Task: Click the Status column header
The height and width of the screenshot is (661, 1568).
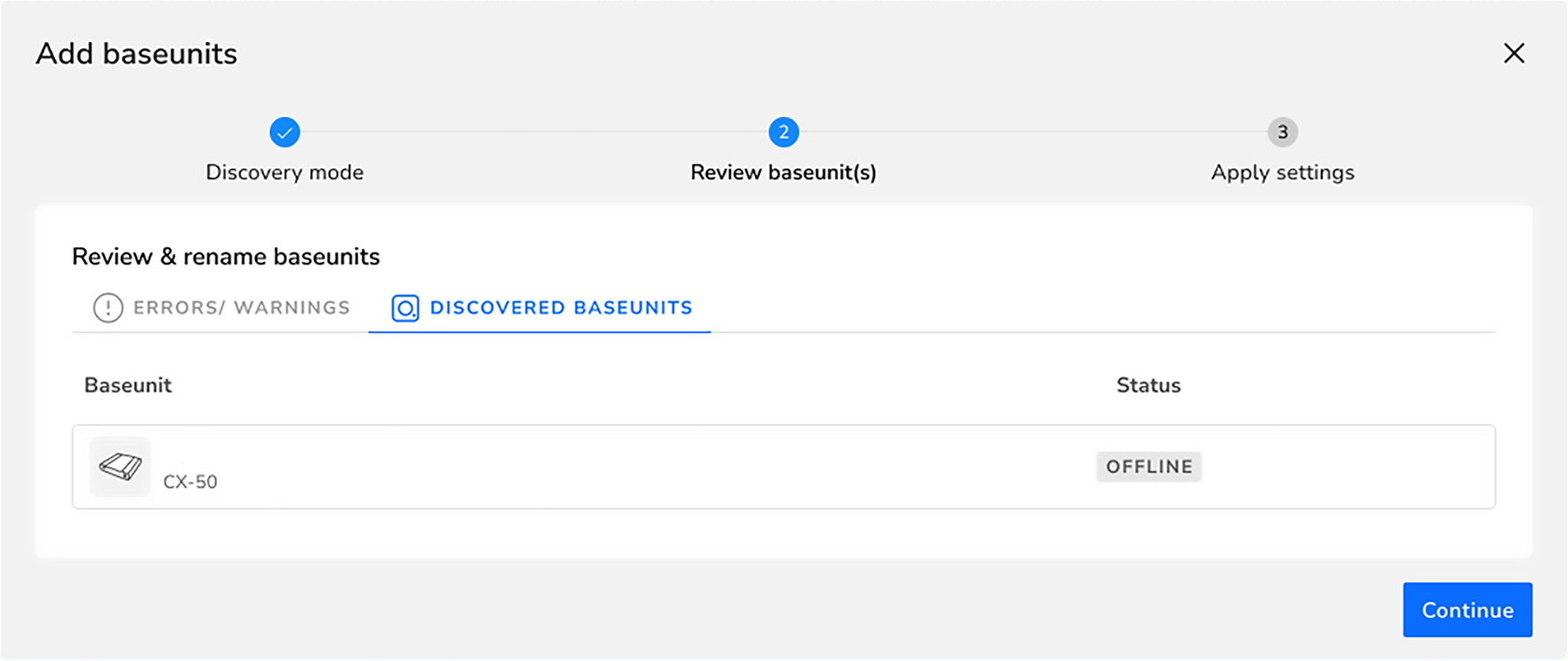Action: click(1149, 385)
